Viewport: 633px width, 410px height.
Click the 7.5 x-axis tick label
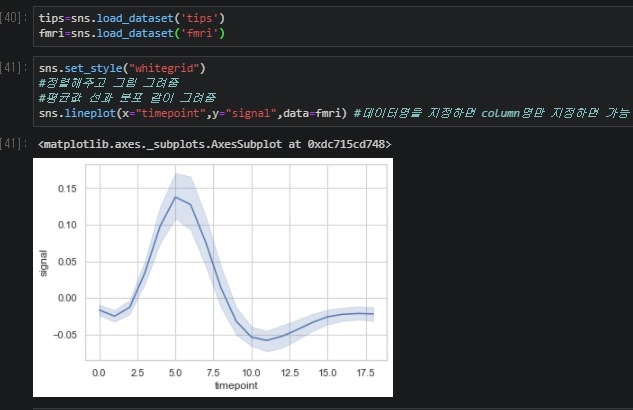point(213,373)
